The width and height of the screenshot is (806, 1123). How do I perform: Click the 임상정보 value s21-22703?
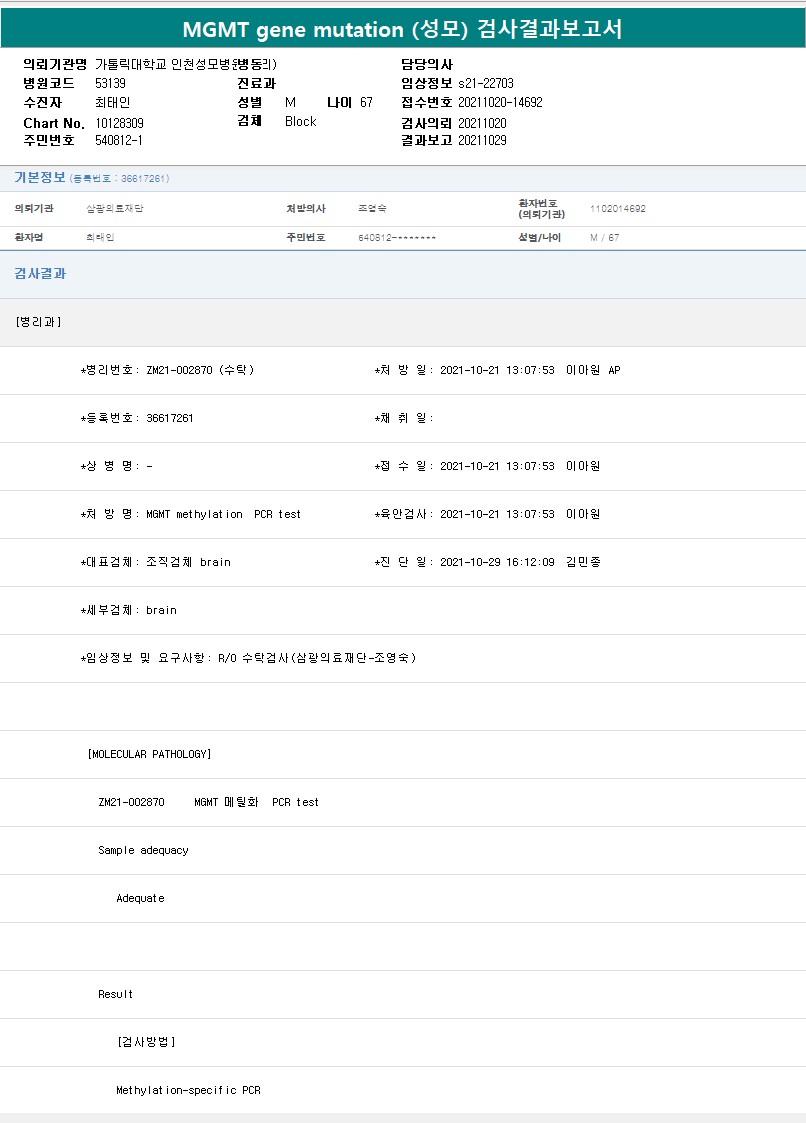pos(486,83)
